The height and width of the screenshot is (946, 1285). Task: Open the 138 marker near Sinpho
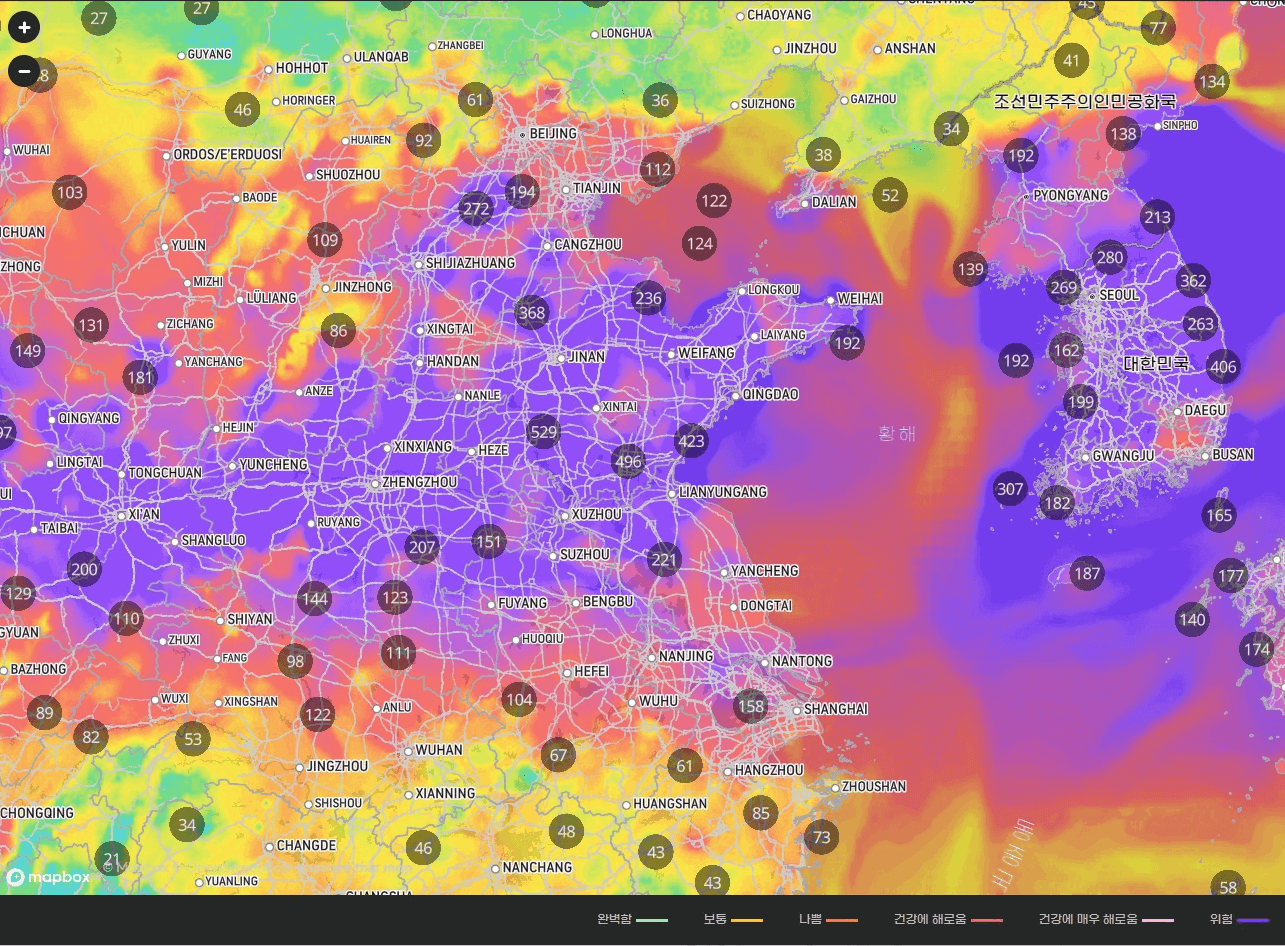(1123, 133)
